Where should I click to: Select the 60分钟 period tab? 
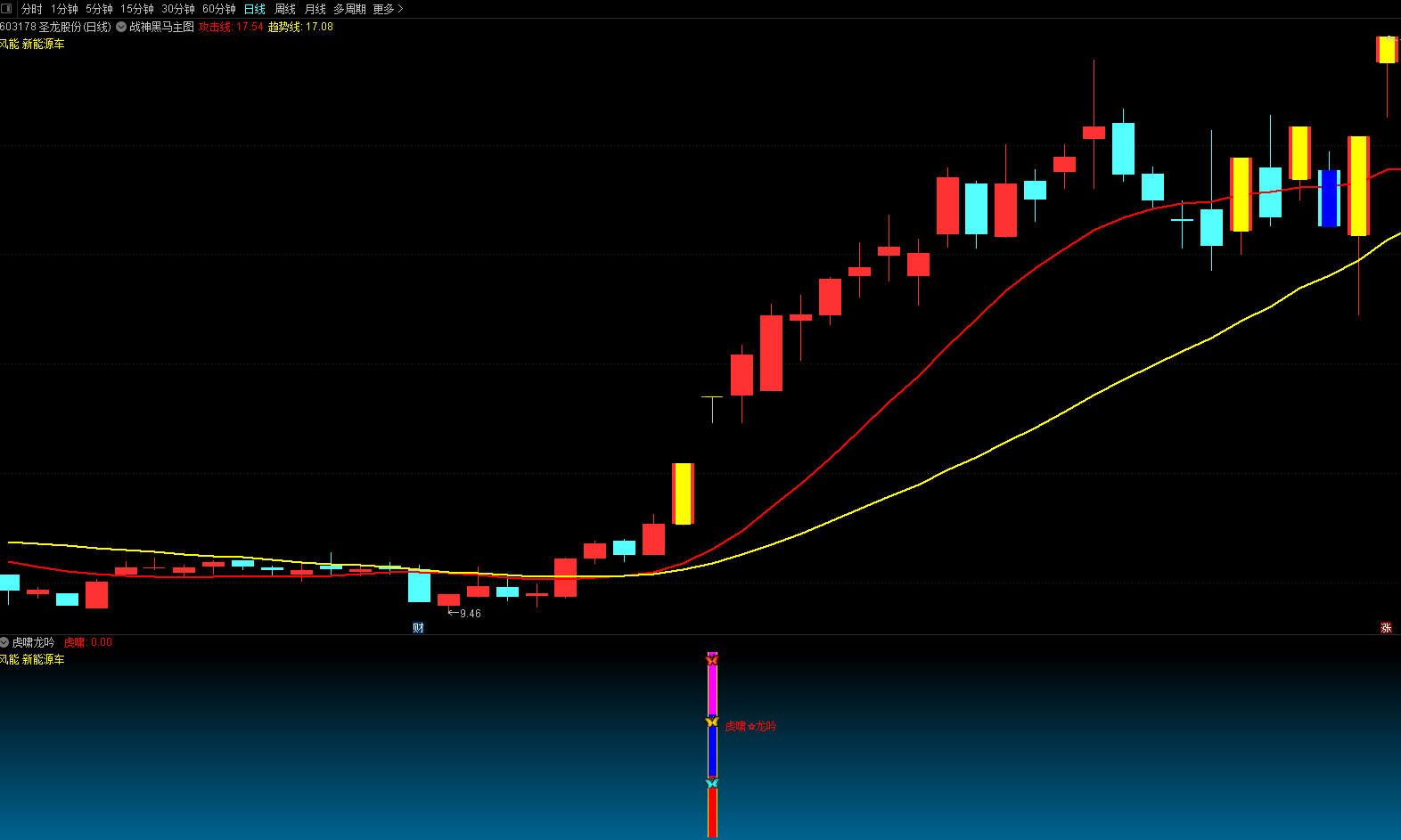coord(219,9)
